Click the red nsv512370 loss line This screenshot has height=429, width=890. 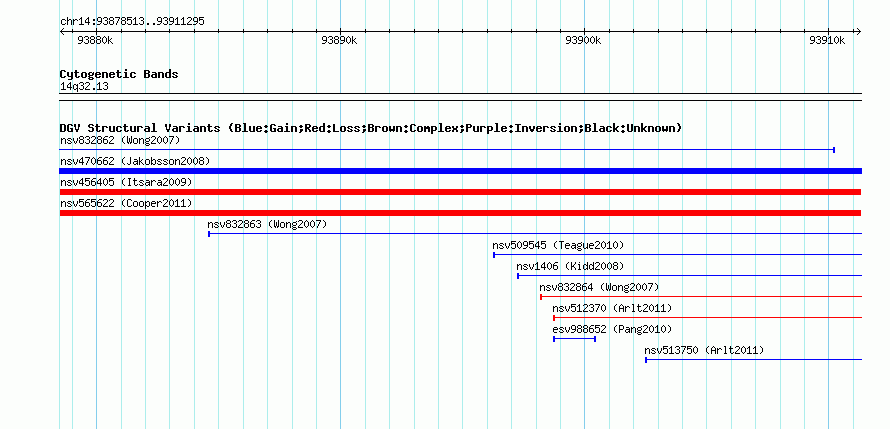708,318
